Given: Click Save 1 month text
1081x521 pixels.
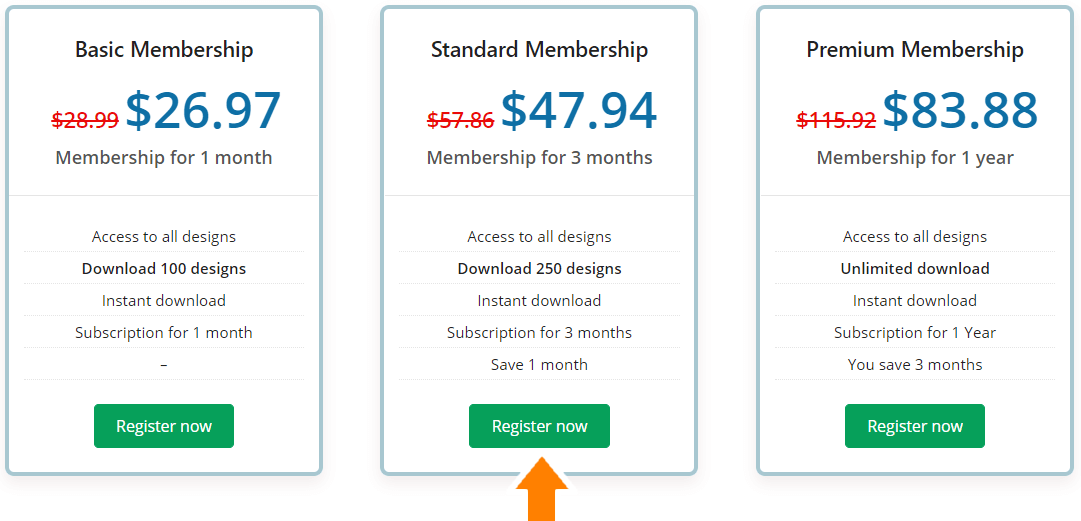Looking at the screenshot, I should [x=539, y=364].
